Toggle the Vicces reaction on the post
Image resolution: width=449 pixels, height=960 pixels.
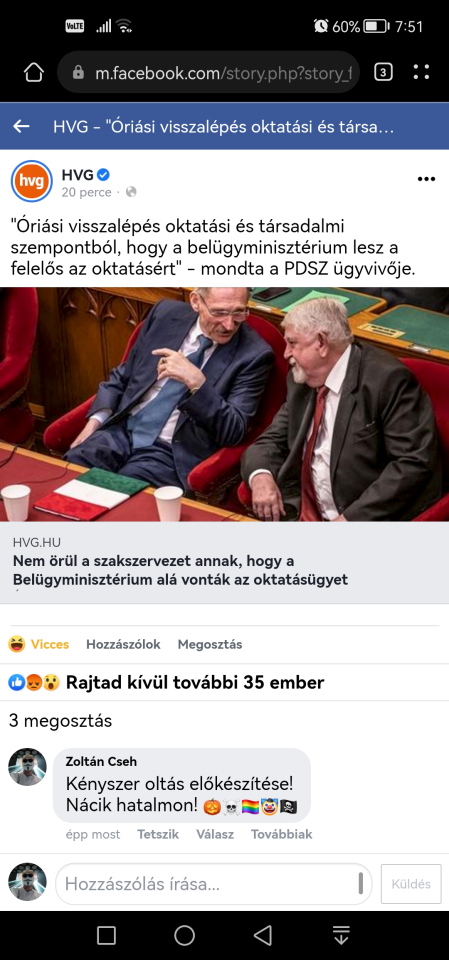click(x=39, y=644)
